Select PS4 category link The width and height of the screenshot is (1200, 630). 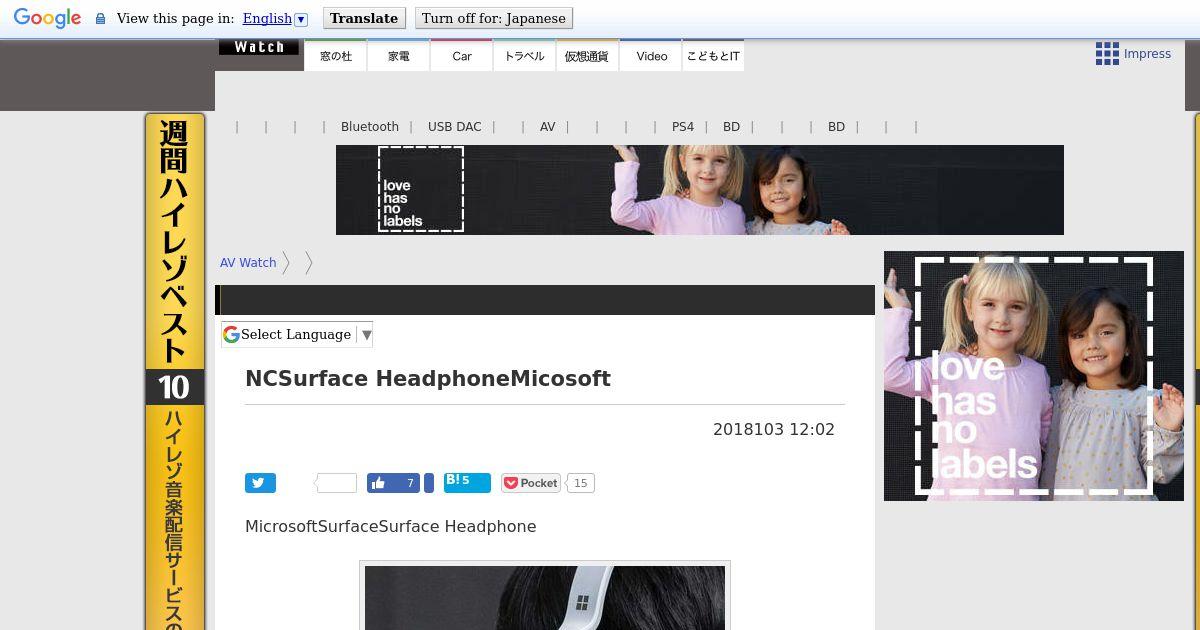pos(682,127)
